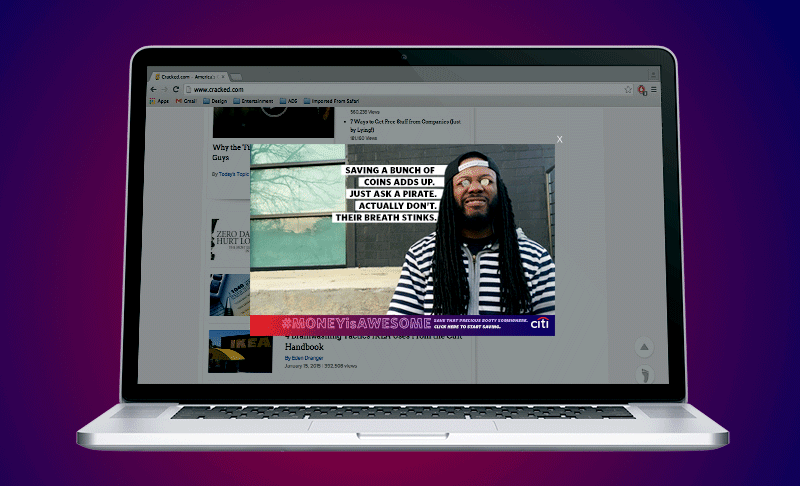Bookmark this page with the star icon
800x486 pixels.
[628, 89]
